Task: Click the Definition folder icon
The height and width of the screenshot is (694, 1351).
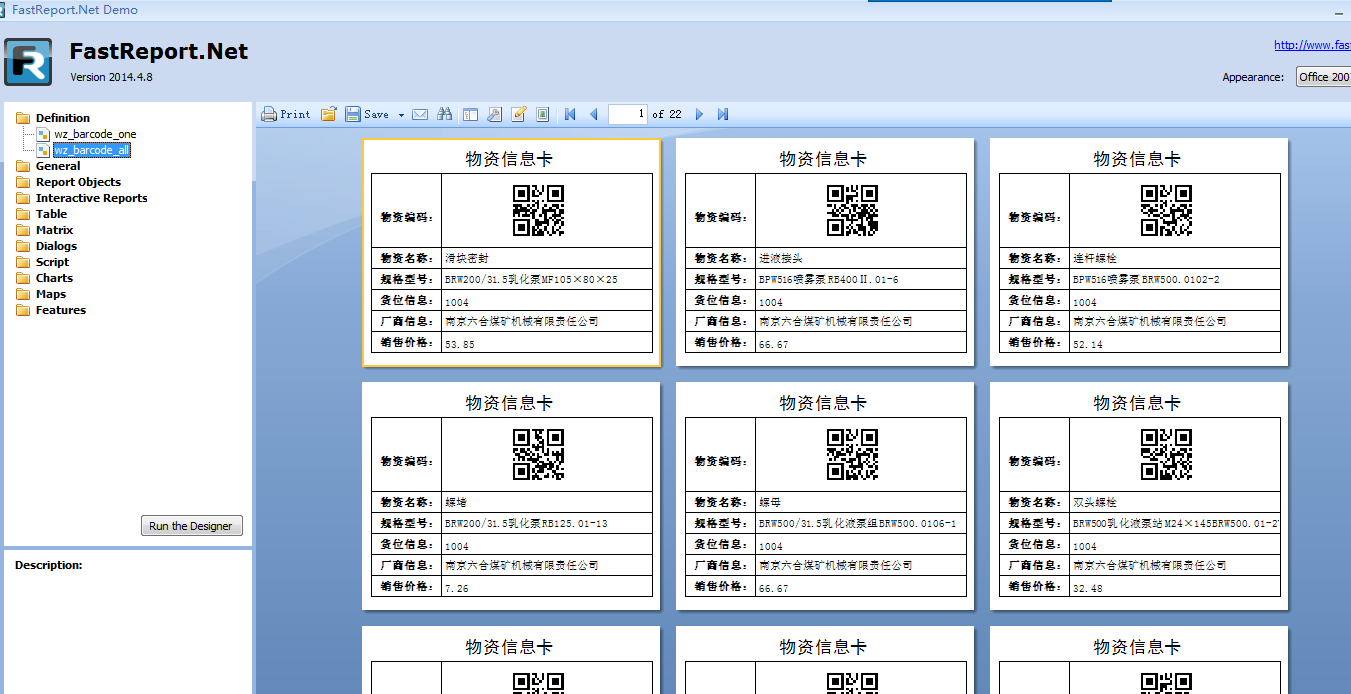Action: pyautogui.click(x=23, y=118)
